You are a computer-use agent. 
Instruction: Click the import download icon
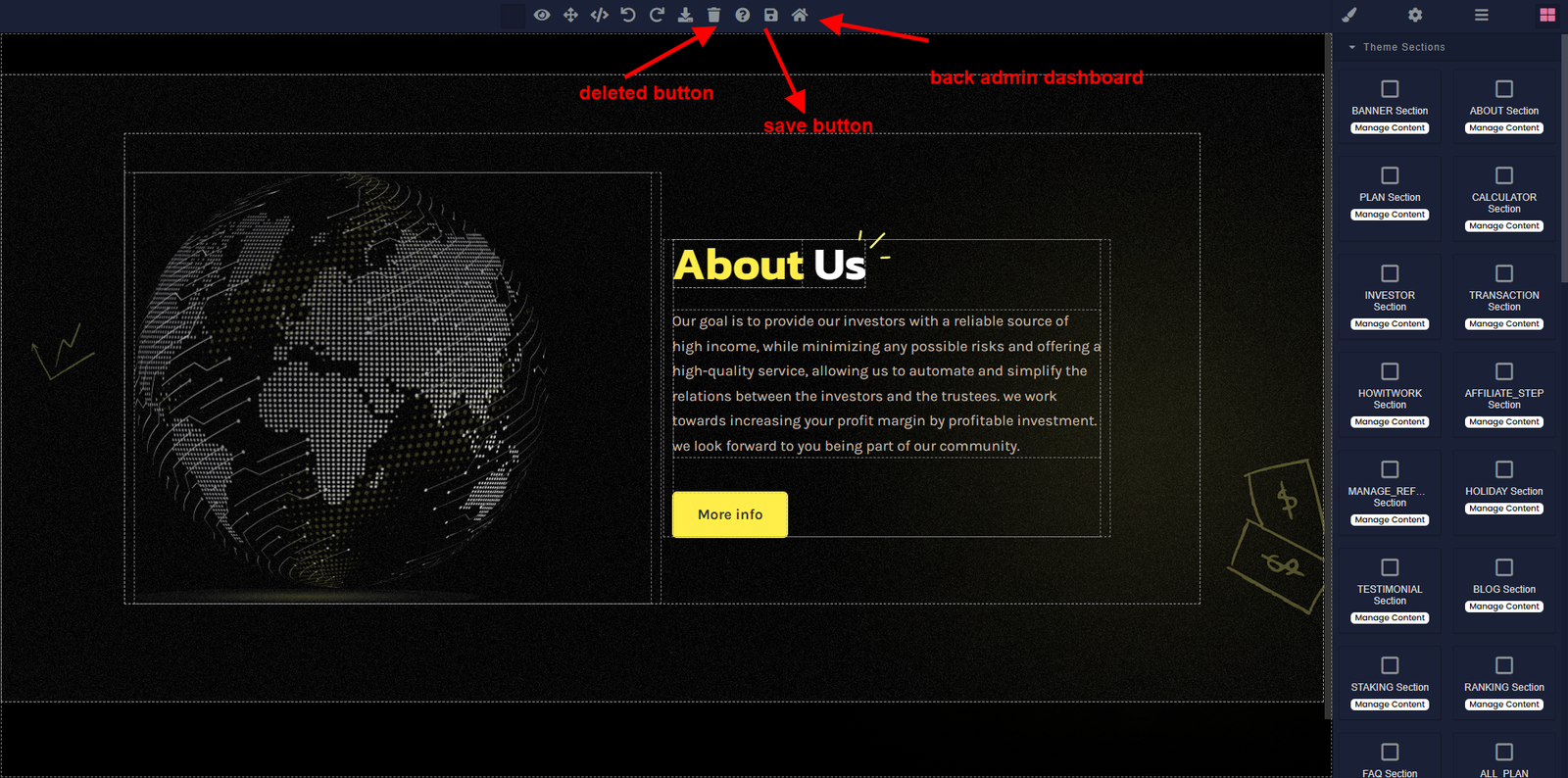(685, 15)
